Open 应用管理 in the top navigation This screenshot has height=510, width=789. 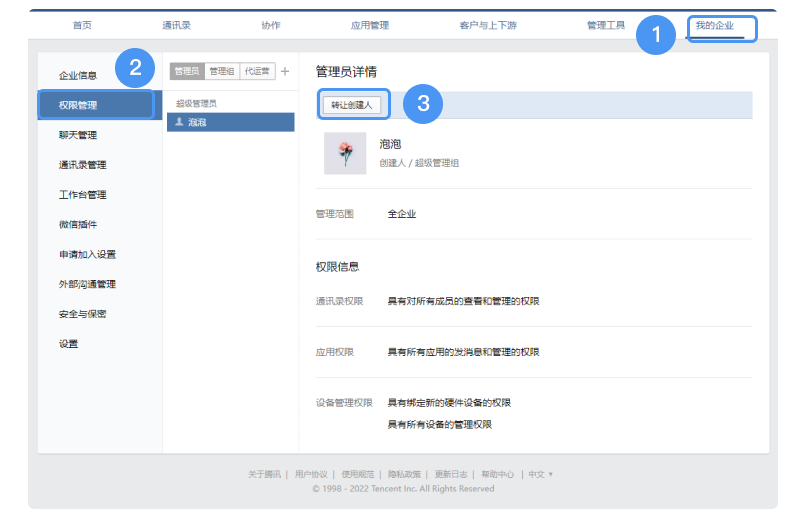click(370, 26)
